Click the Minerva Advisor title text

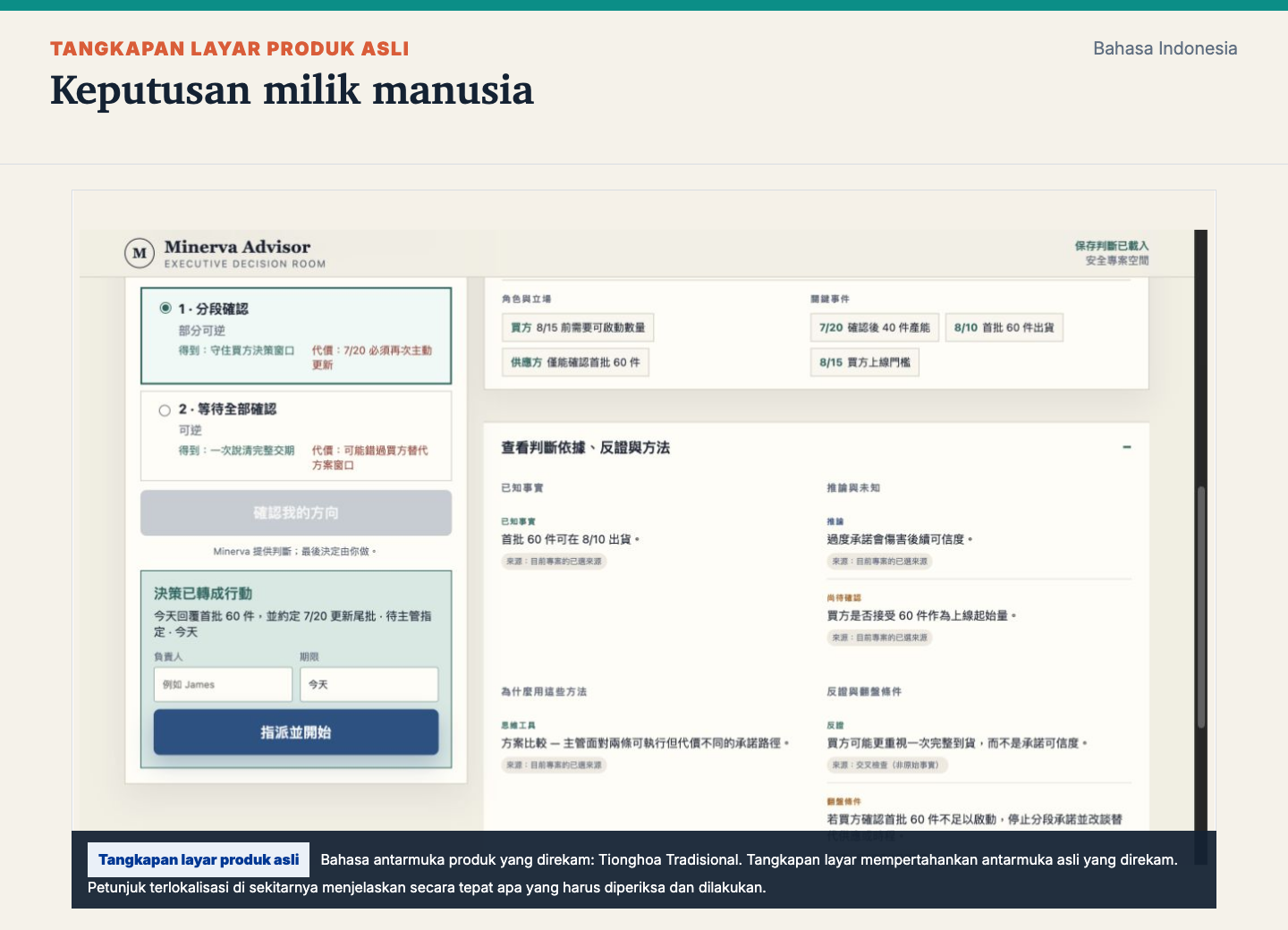(237, 247)
